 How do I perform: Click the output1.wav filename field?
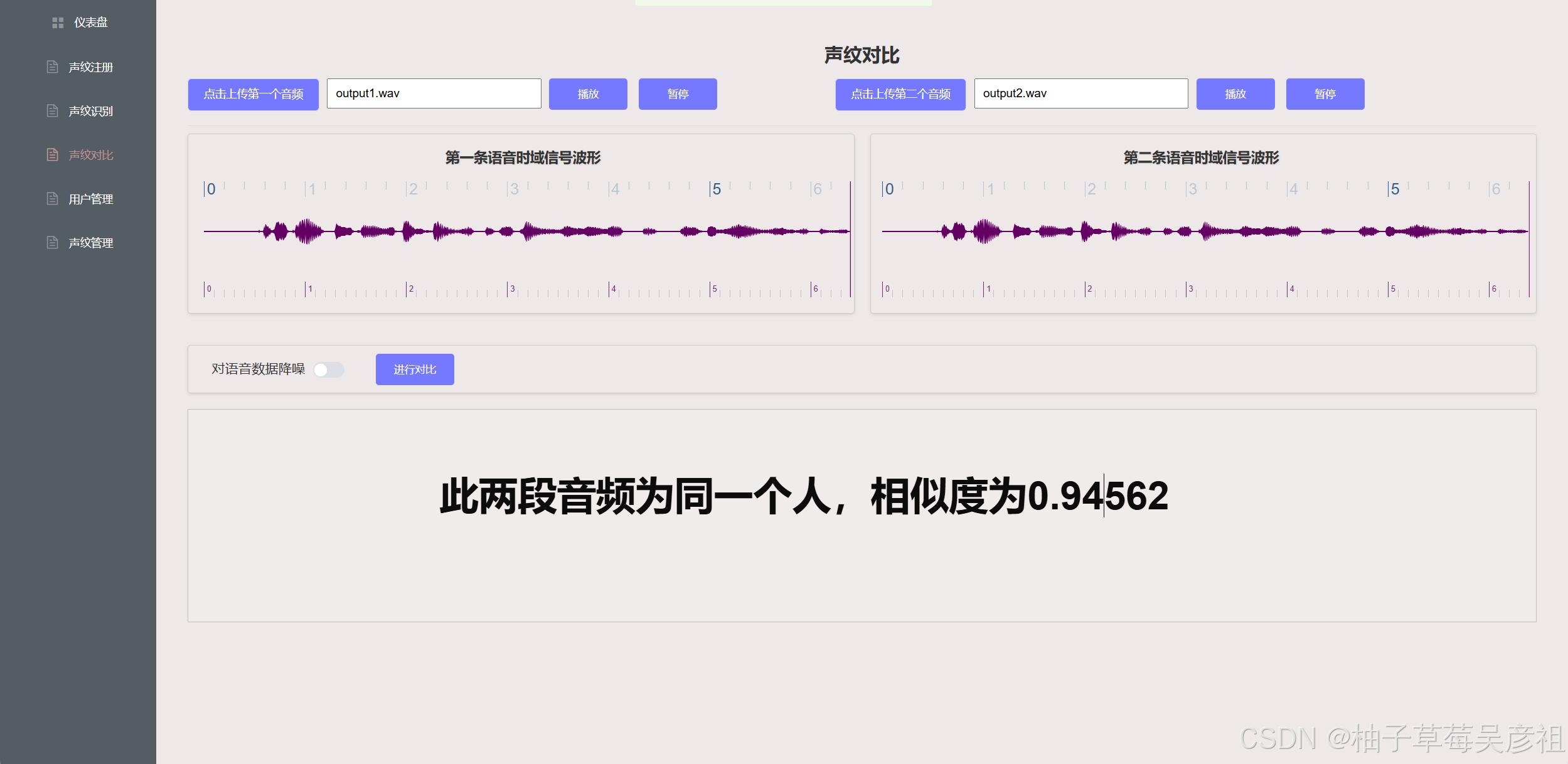click(x=434, y=93)
